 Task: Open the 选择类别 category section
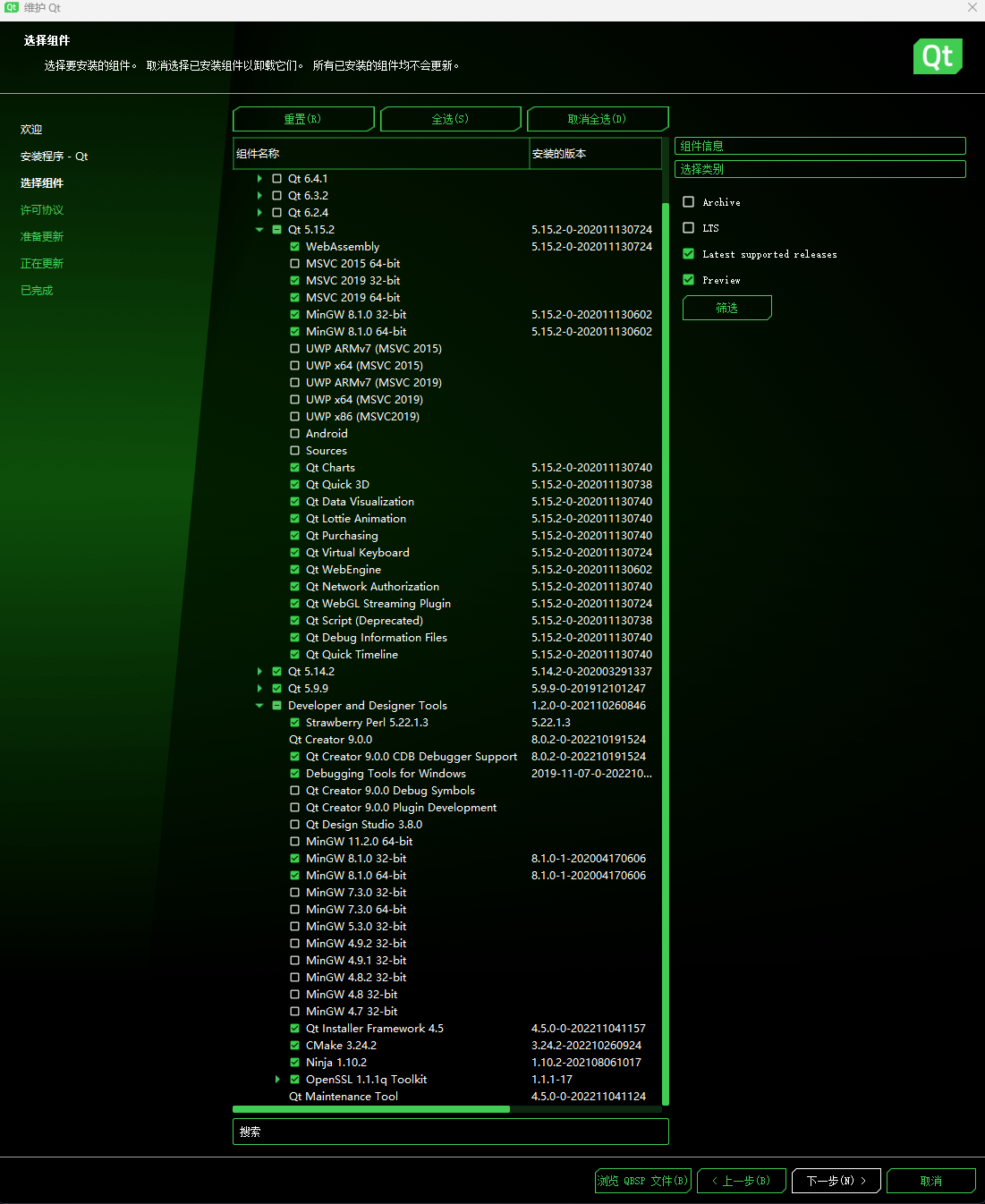coord(820,169)
